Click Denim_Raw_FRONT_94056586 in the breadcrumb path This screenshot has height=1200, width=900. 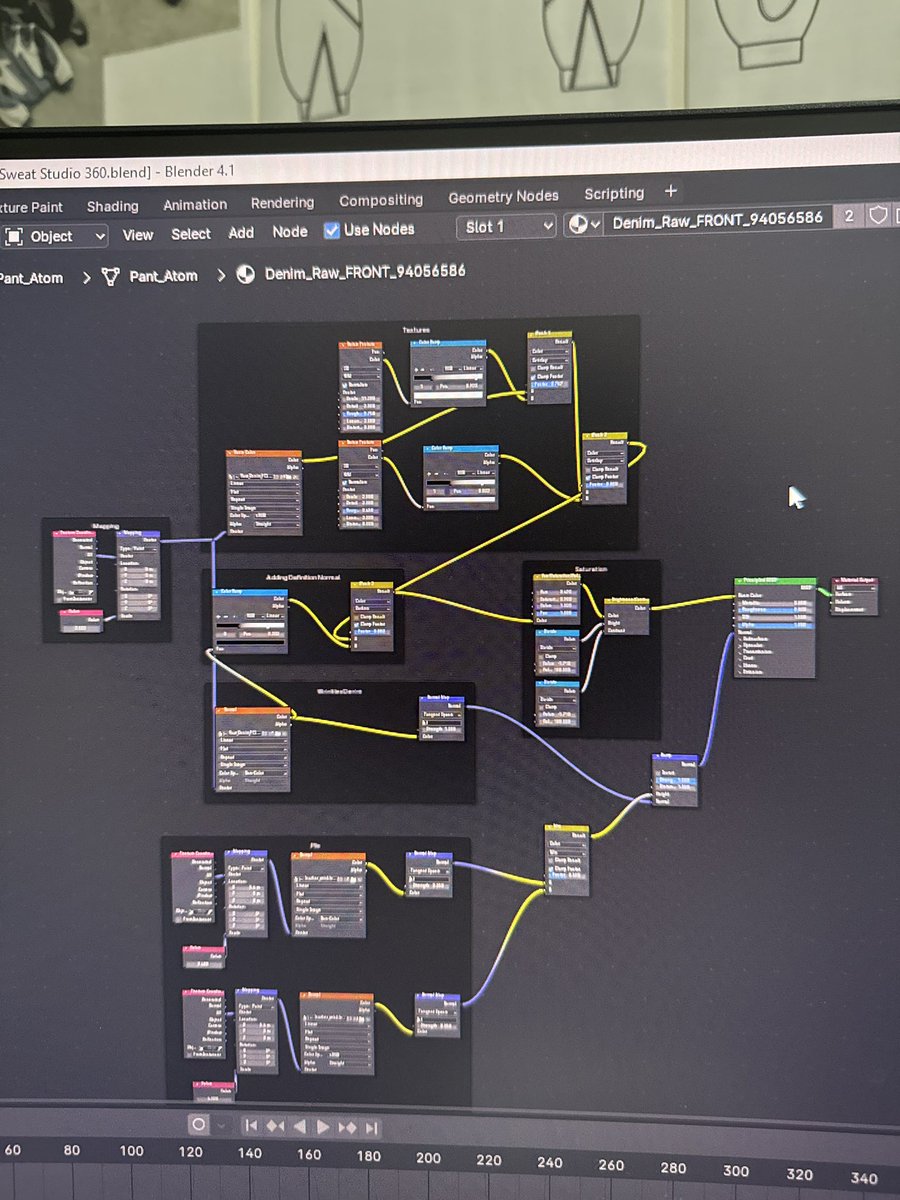coord(365,272)
